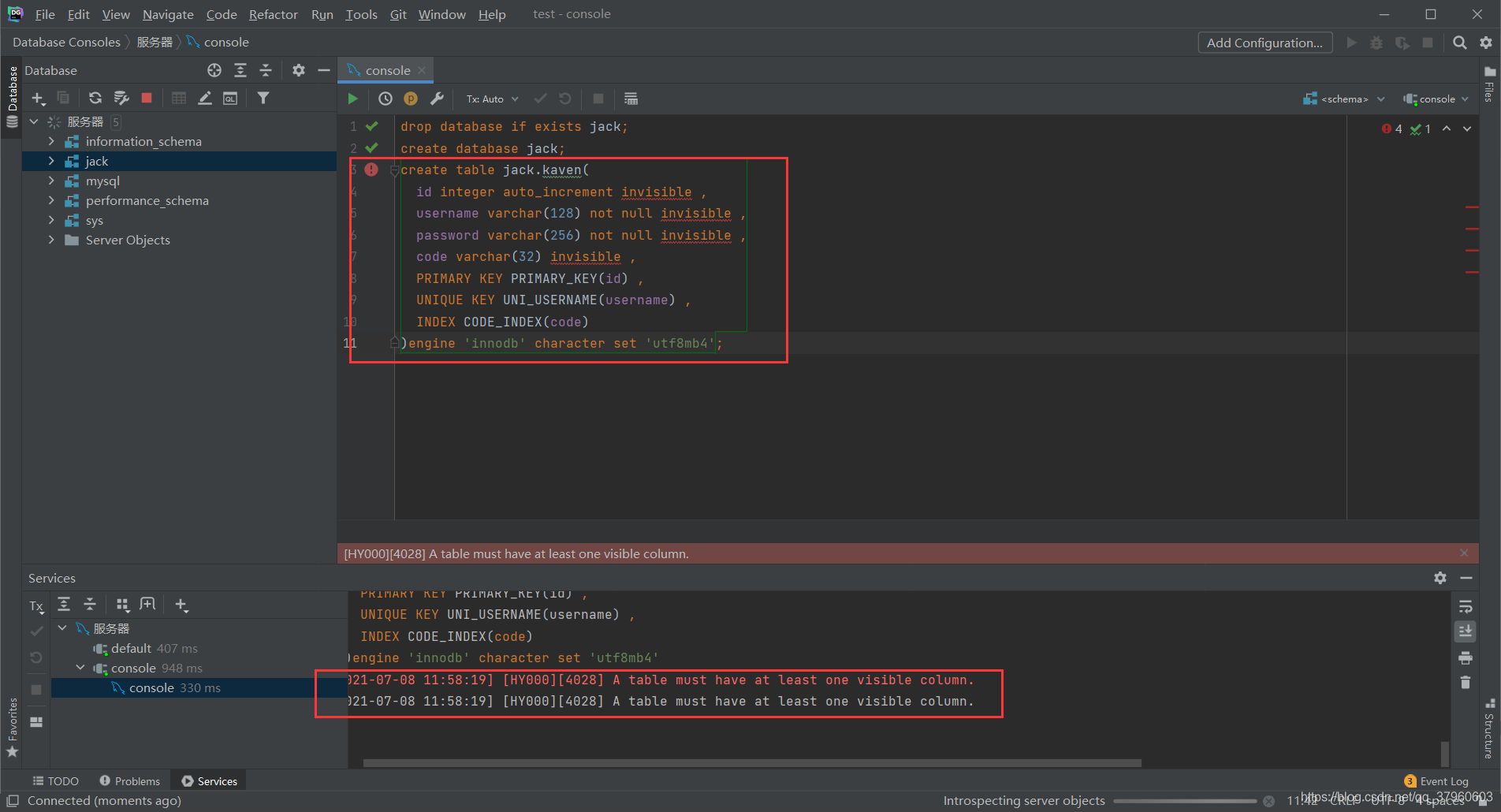1501x812 pixels.
Task: Click the orange P parameters icon
Action: point(411,99)
